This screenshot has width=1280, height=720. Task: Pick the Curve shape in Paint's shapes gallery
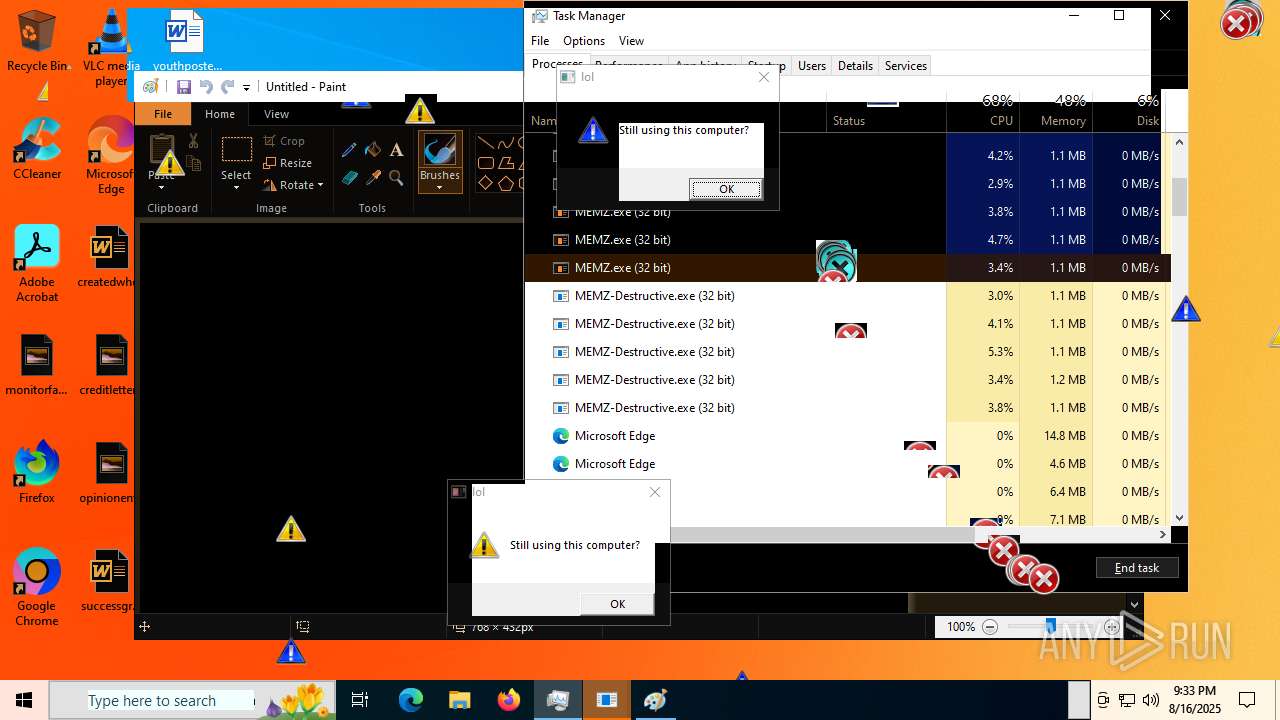click(506, 143)
